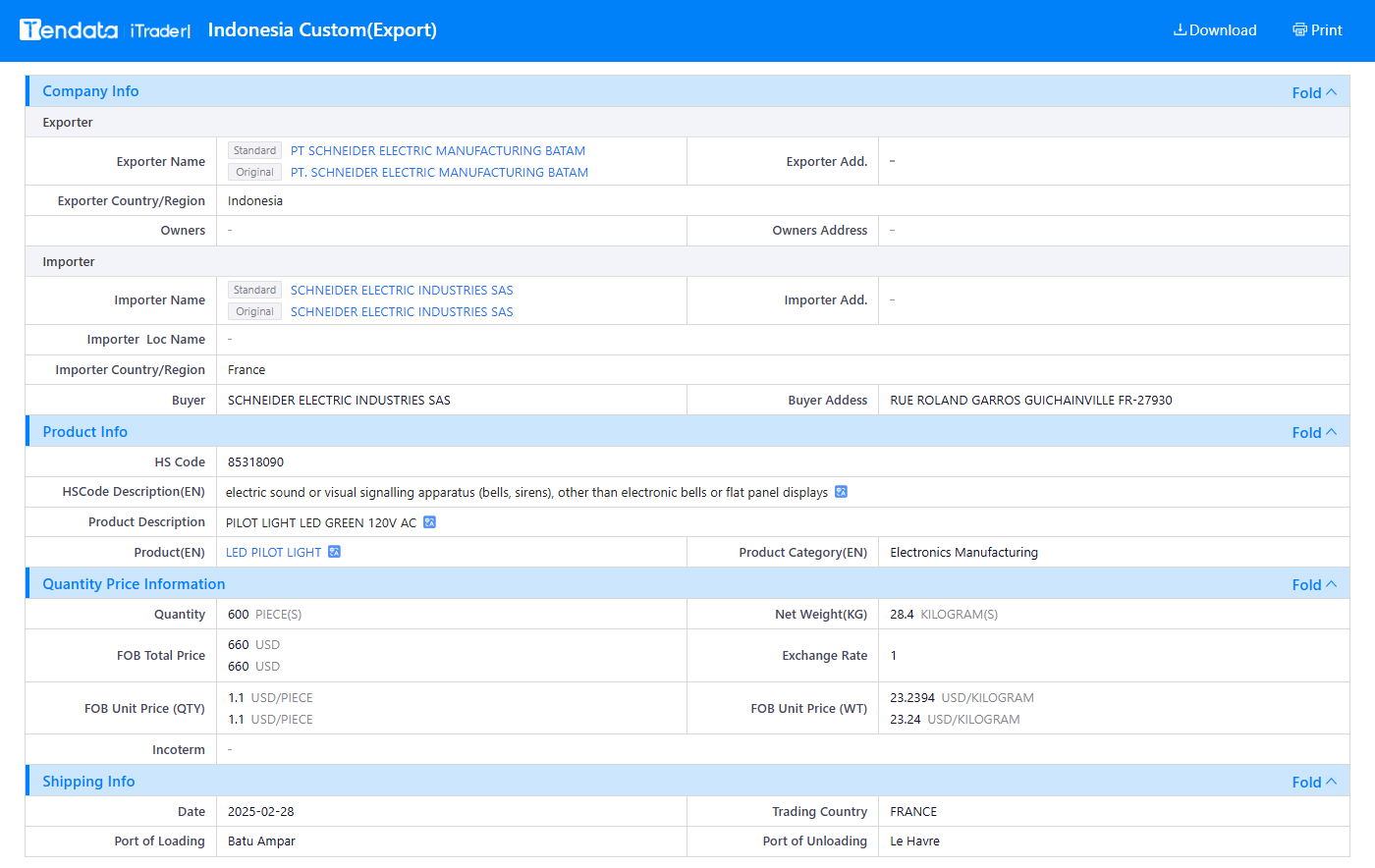Image resolution: width=1375 pixels, height=868 pixels.
Task: Select exchange rate value 1
Action: 894,655
